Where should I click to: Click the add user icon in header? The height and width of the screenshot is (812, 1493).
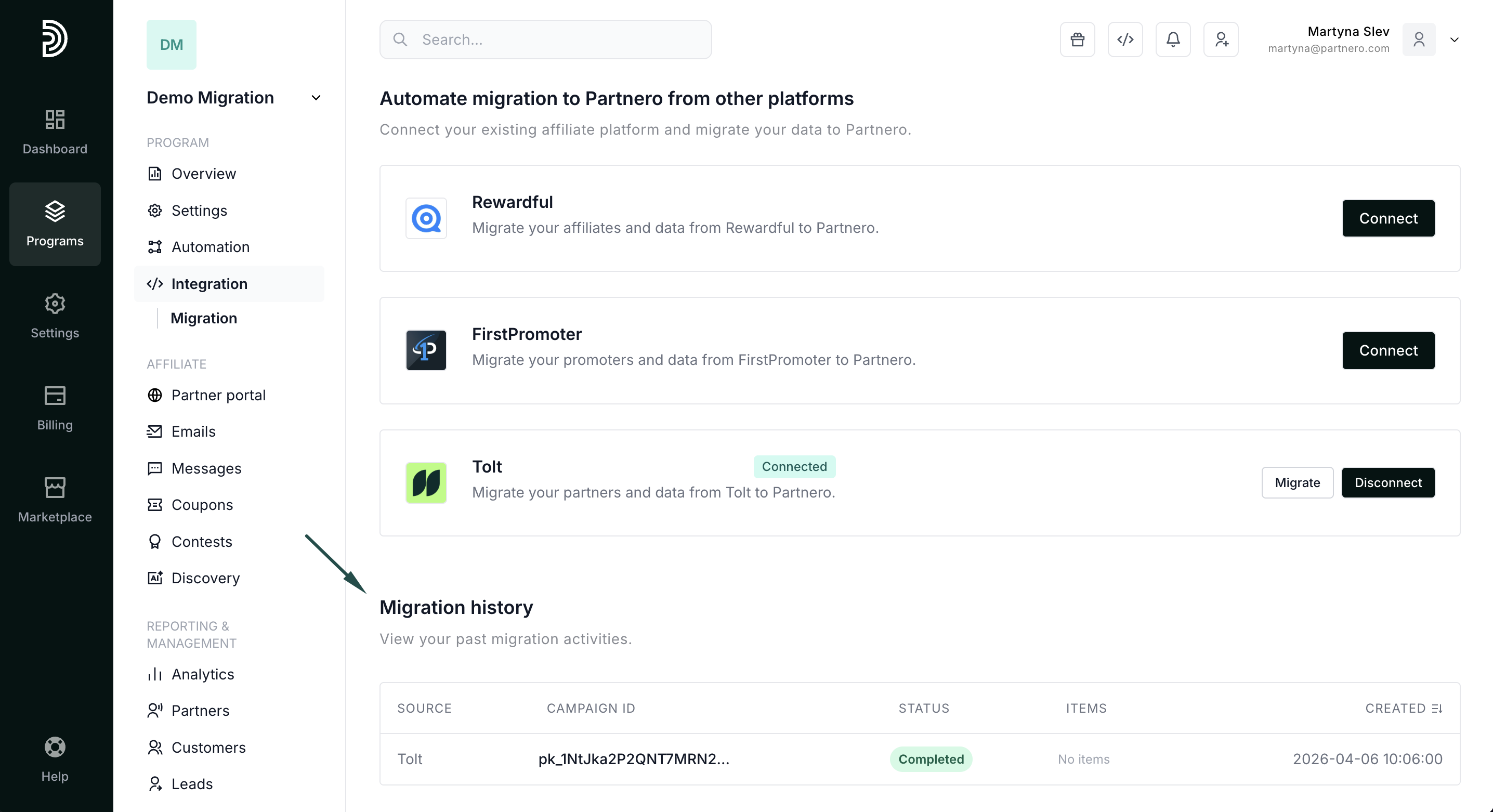(x=1221, y=40)
